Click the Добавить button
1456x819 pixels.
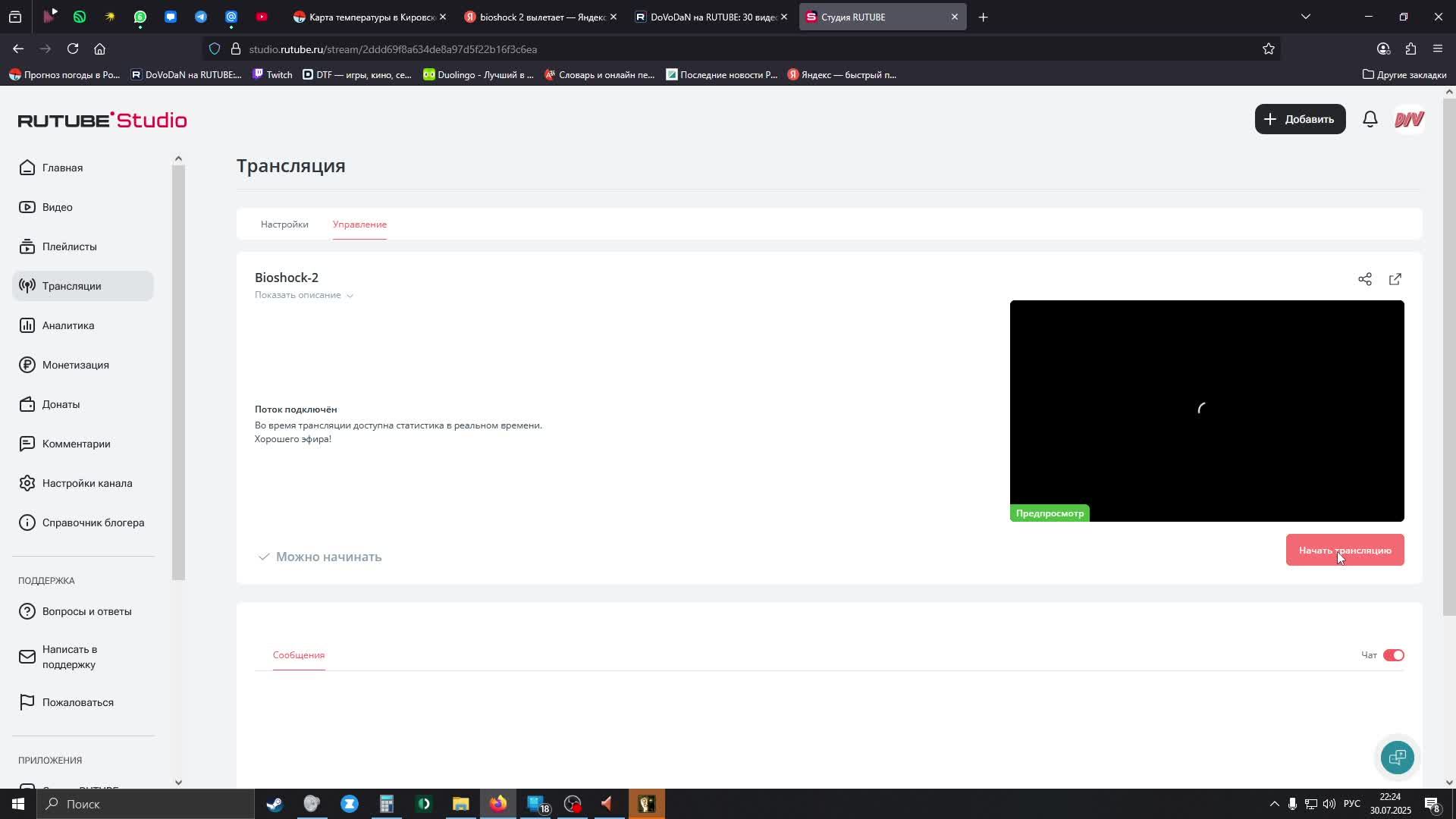[1300, 119]
